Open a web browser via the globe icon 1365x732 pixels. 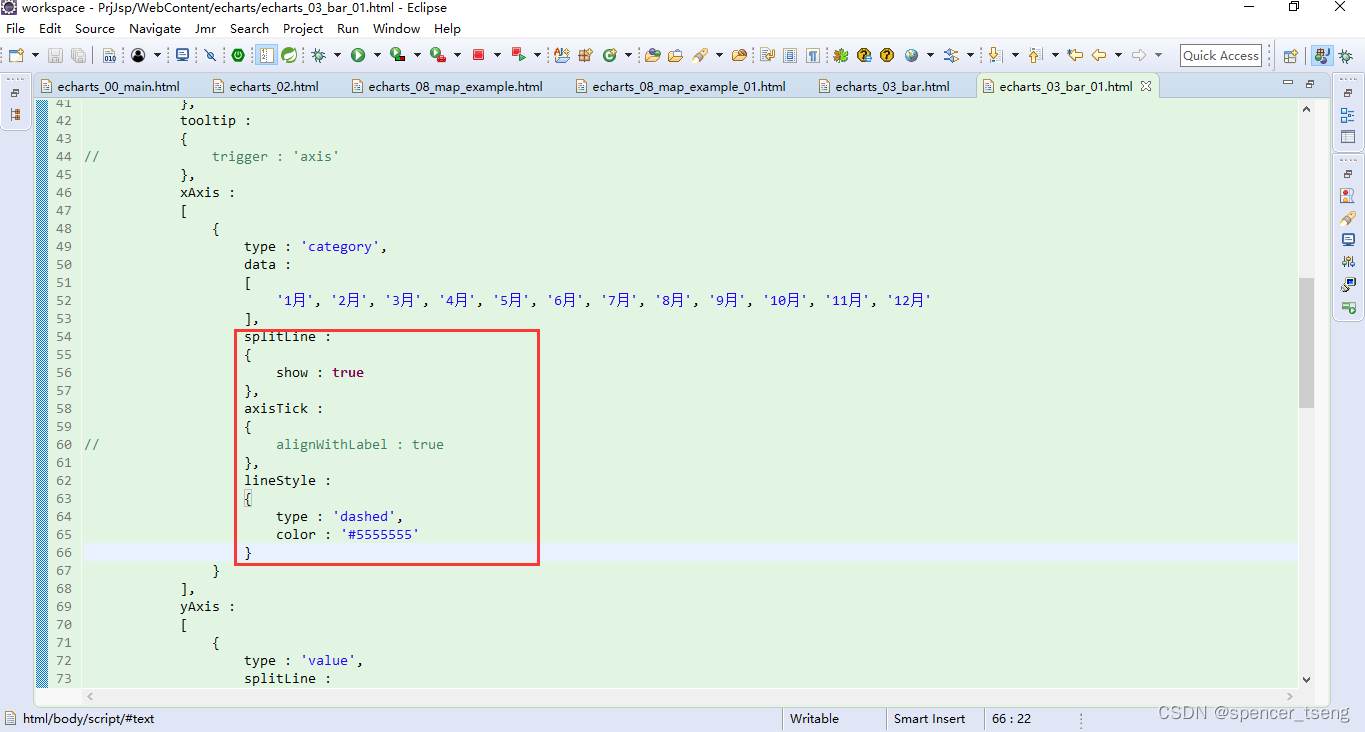click(x=909, y=55)
